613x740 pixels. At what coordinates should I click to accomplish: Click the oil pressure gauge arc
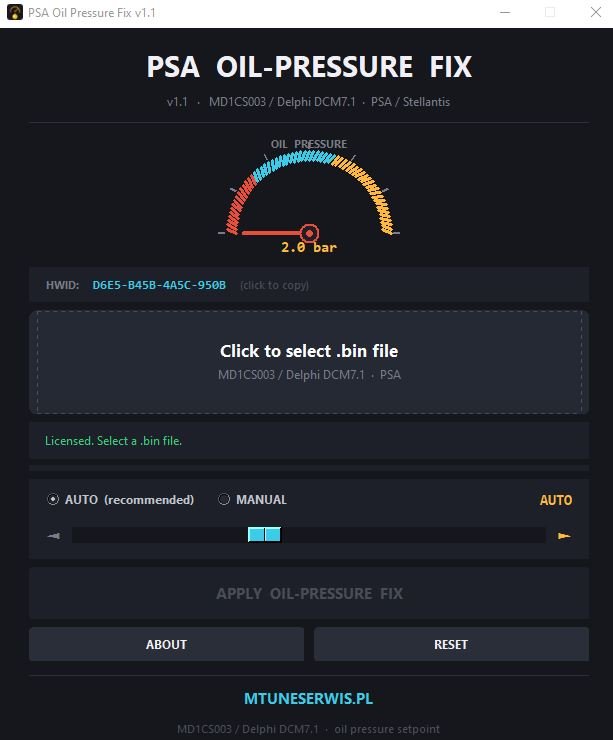click(309, 193)
